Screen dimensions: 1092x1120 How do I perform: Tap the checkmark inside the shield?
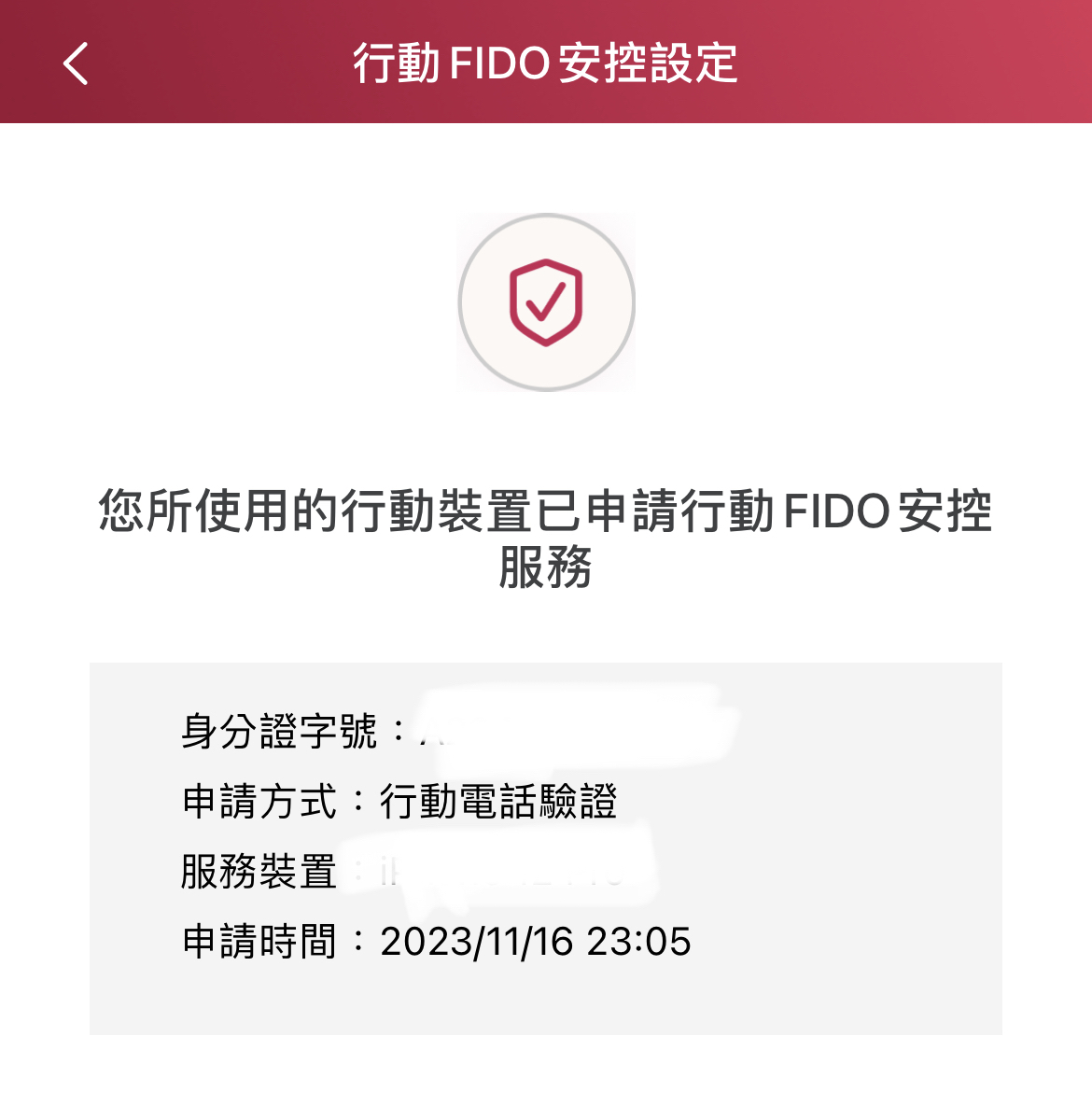point(546,301)
